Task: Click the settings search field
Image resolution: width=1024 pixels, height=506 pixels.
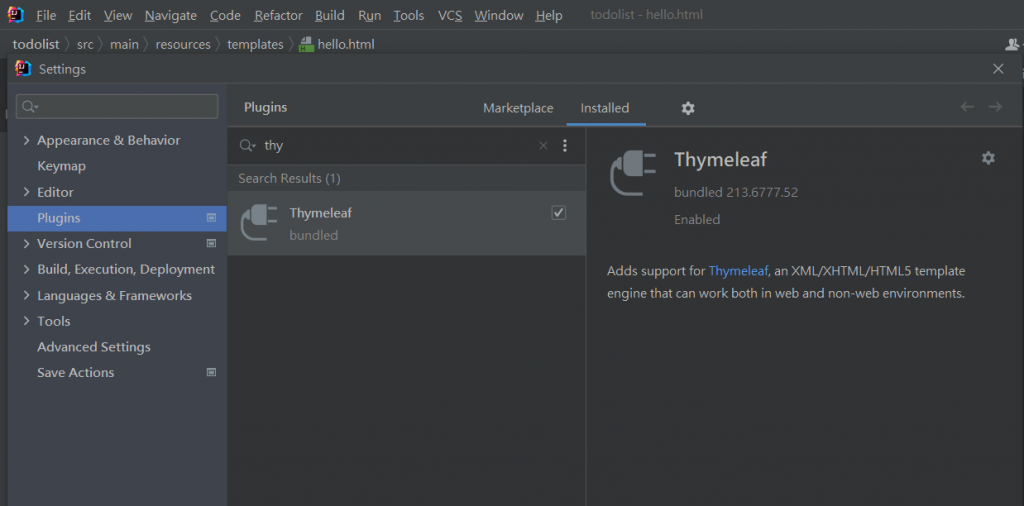Action: tap(118, 106)
